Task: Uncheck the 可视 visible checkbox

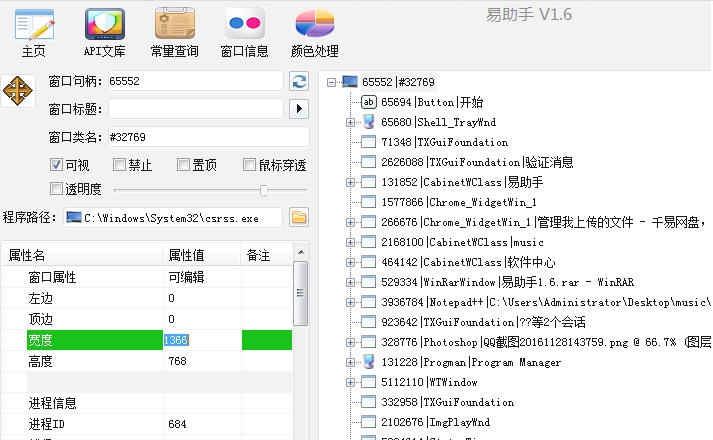Action: coord(56,165)
